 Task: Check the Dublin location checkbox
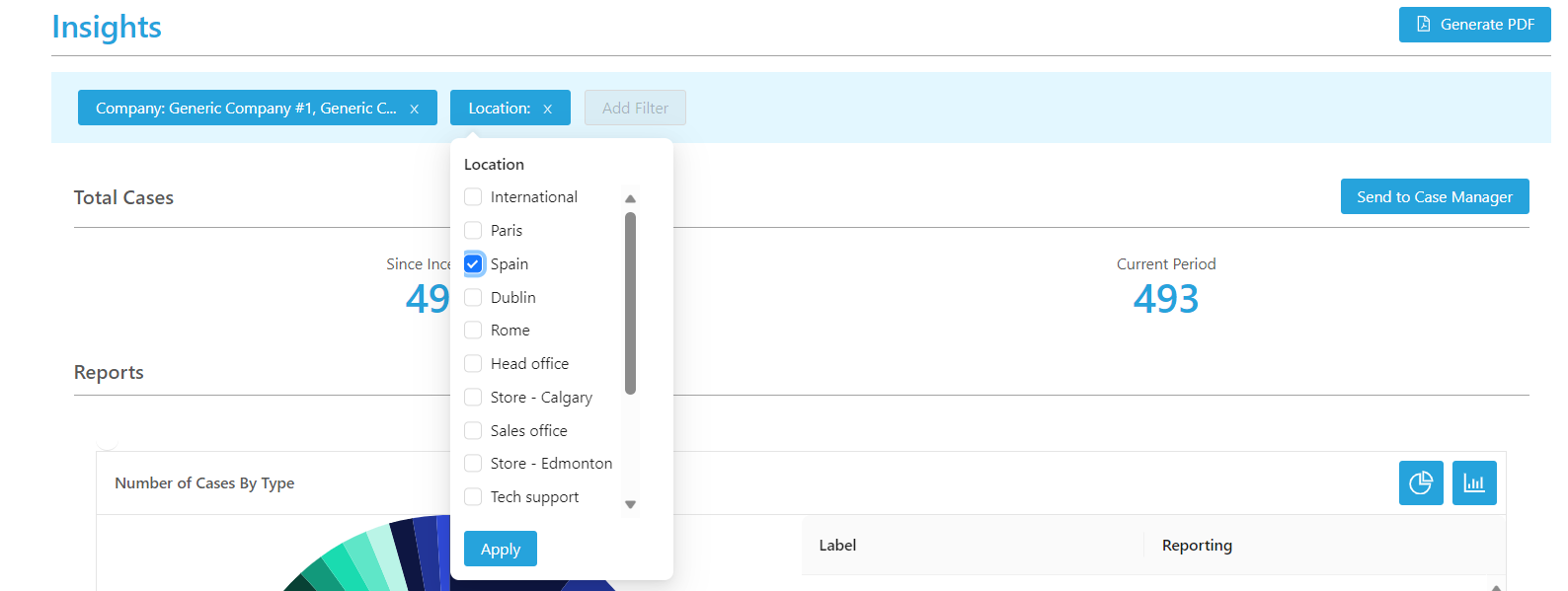(473, 298)
